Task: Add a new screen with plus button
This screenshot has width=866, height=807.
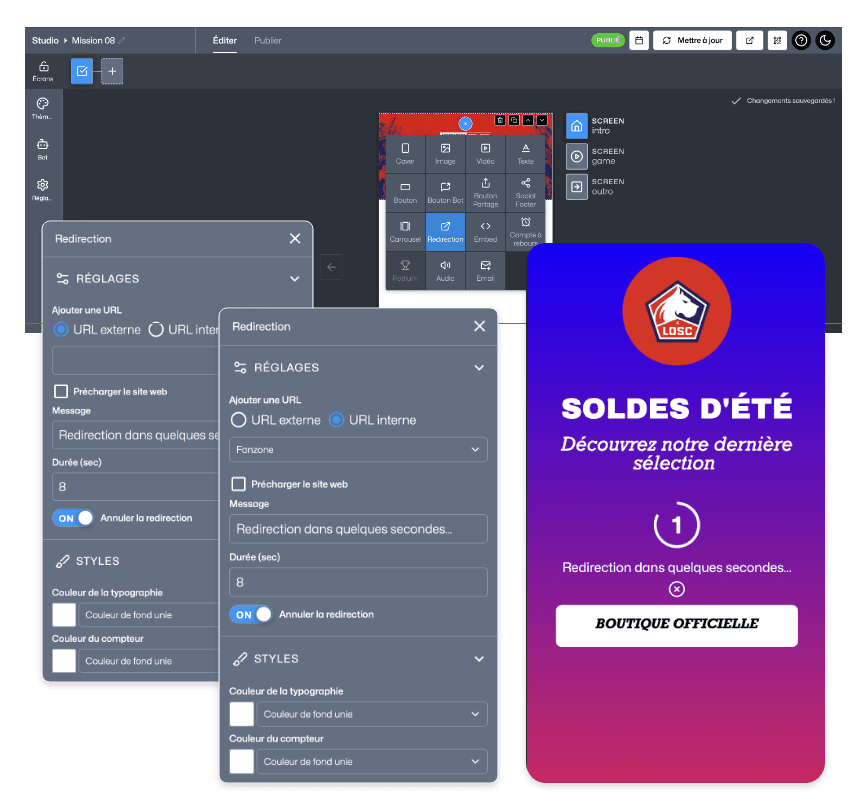Action: click(112, 71)
